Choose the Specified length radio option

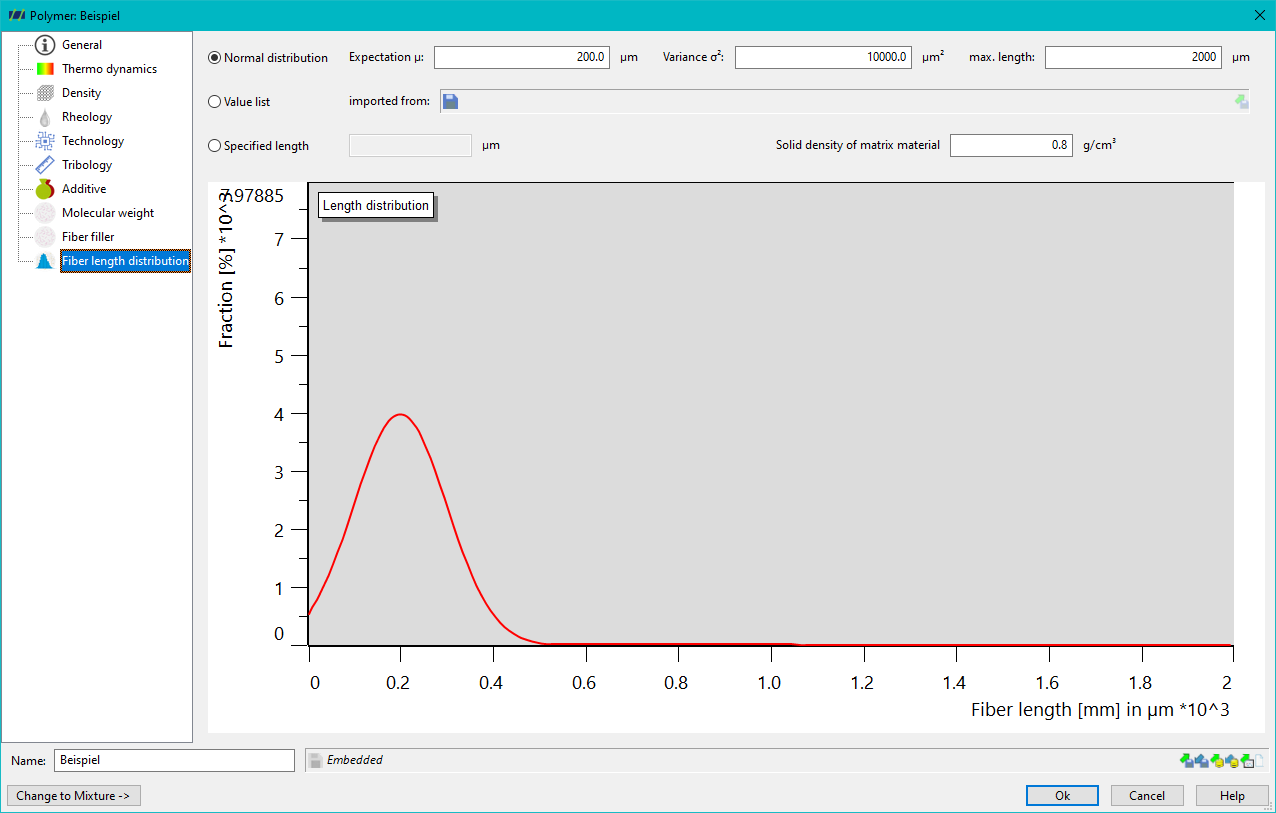click(x=214, y=146)
